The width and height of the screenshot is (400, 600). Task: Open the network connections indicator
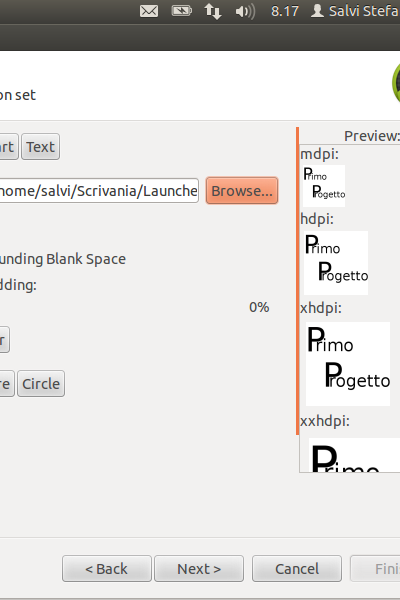pyautogui.click(x=213, y=11)
